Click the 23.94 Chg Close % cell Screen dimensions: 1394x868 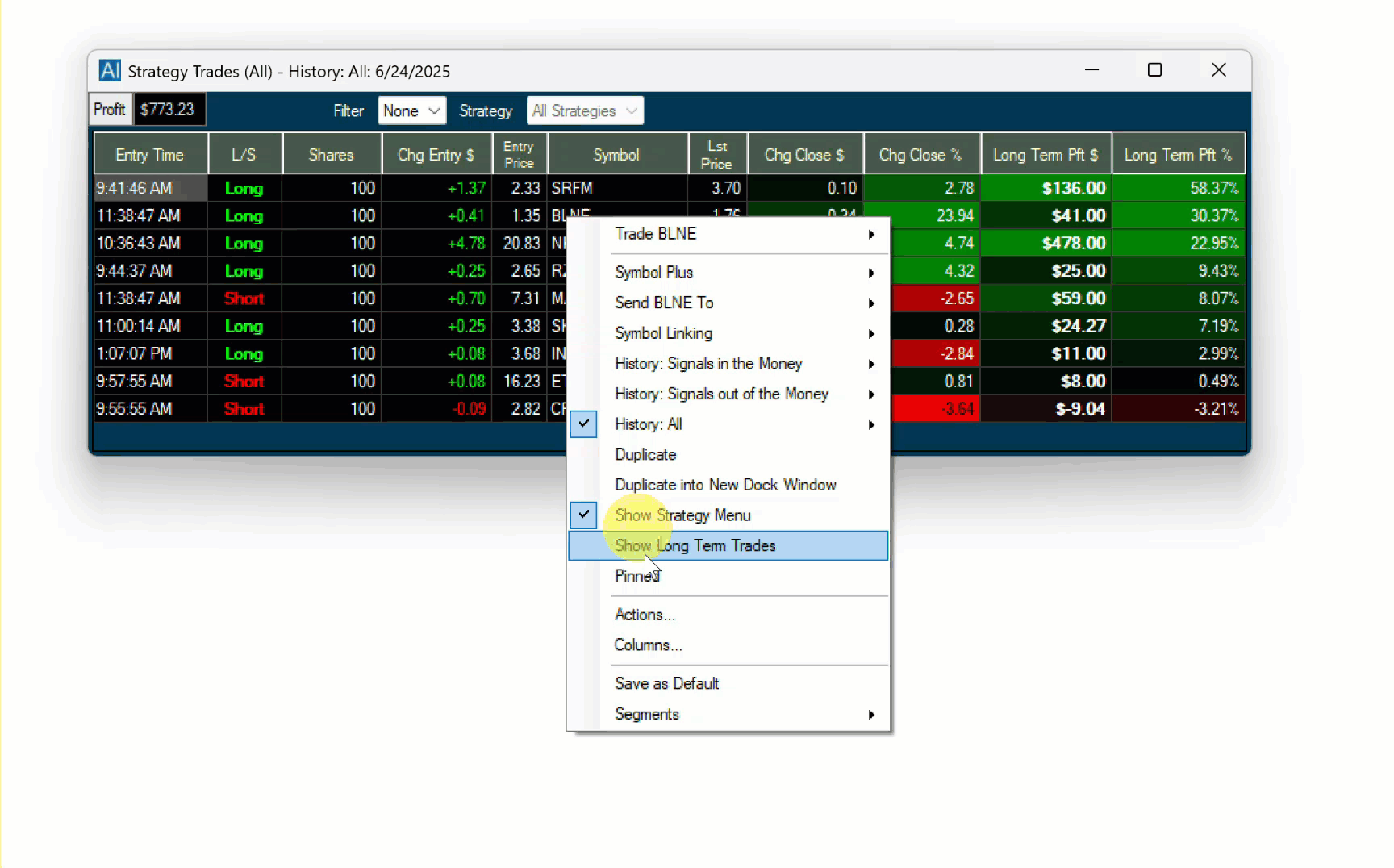pos(936,215)
